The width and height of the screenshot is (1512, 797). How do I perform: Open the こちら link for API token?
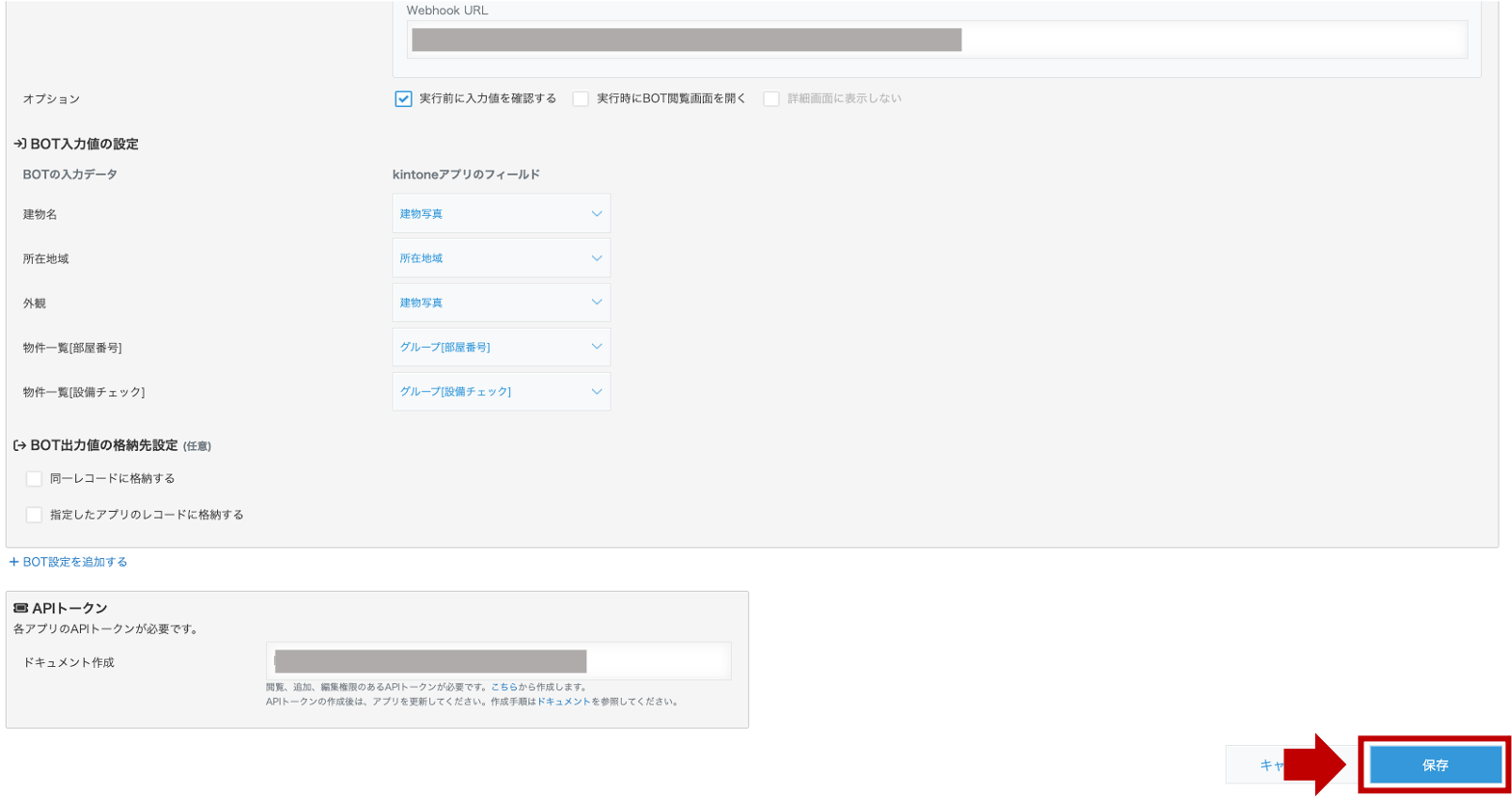tap(504, 687)
